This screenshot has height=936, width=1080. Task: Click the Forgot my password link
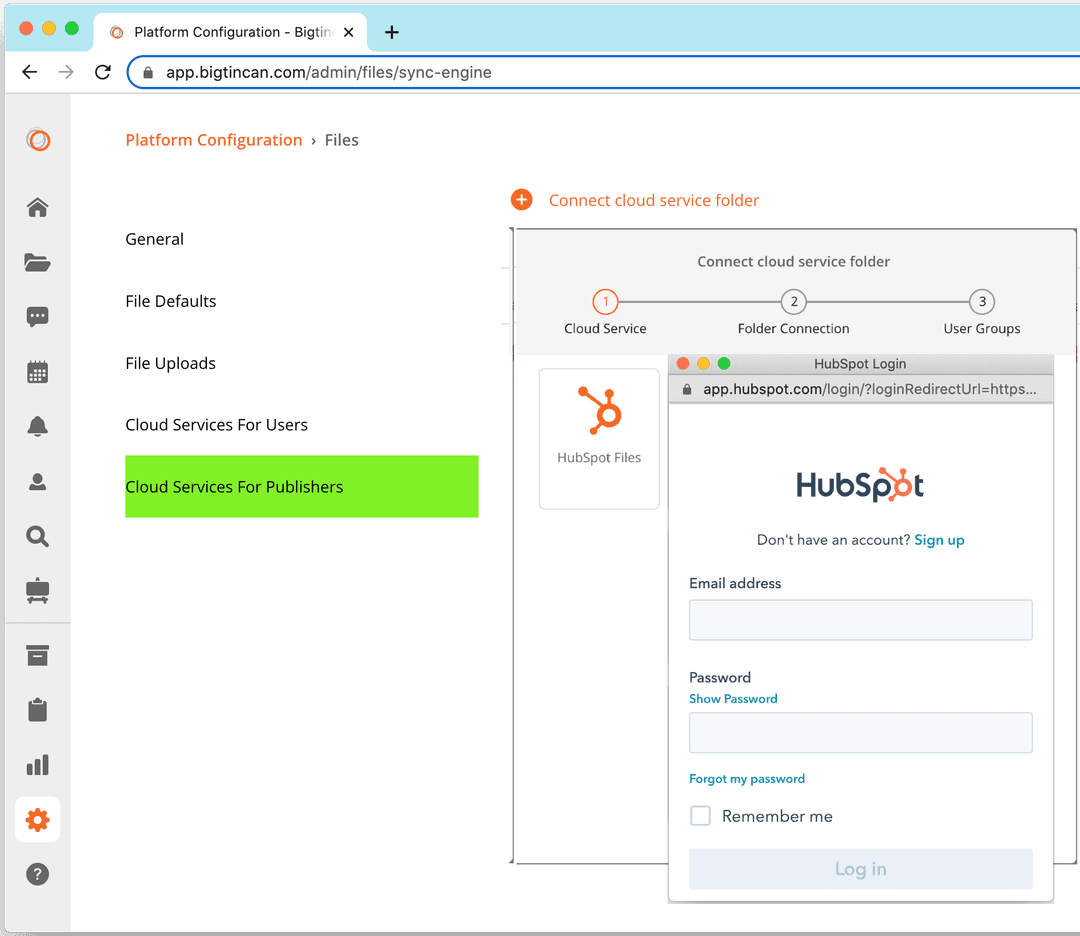pos(747,777)
